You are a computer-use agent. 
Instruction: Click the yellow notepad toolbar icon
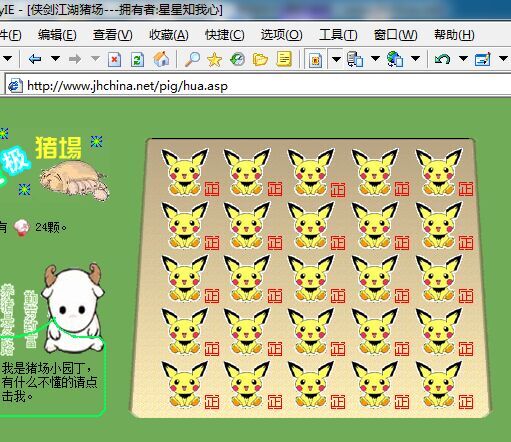[284, 59]
